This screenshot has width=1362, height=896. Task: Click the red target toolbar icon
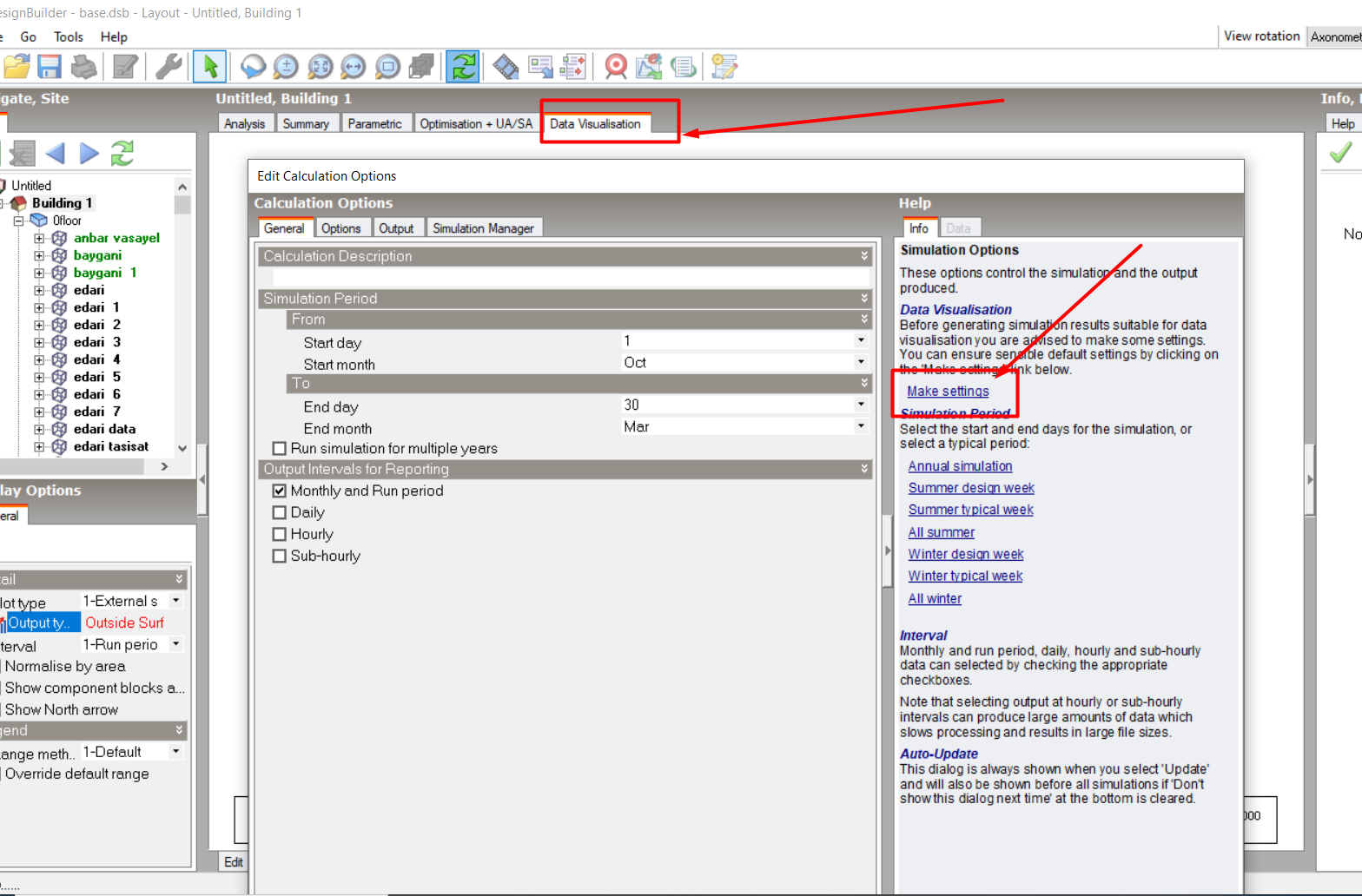pos(616,67)
